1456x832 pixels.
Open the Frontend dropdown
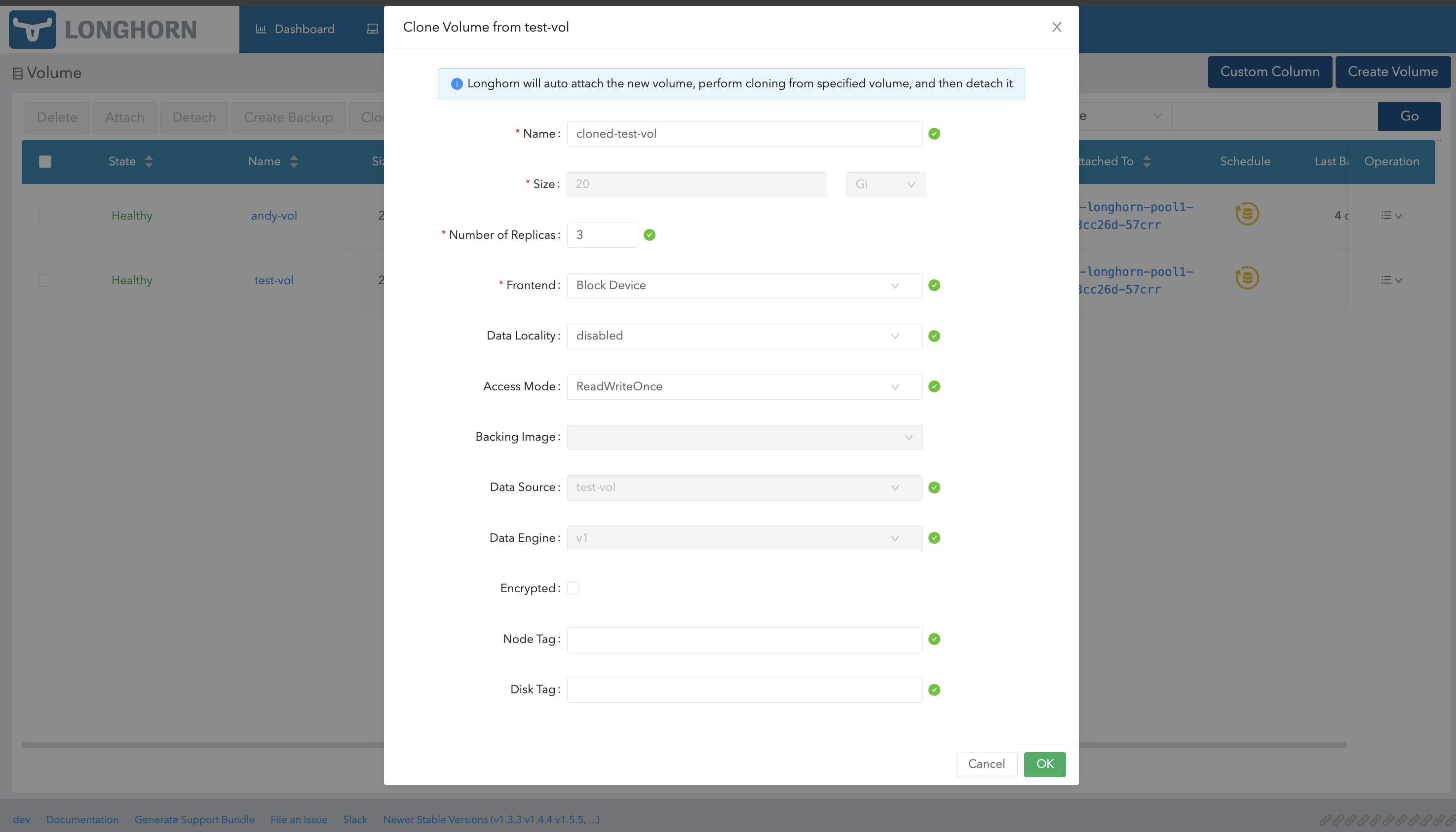[x=744, y=285]
